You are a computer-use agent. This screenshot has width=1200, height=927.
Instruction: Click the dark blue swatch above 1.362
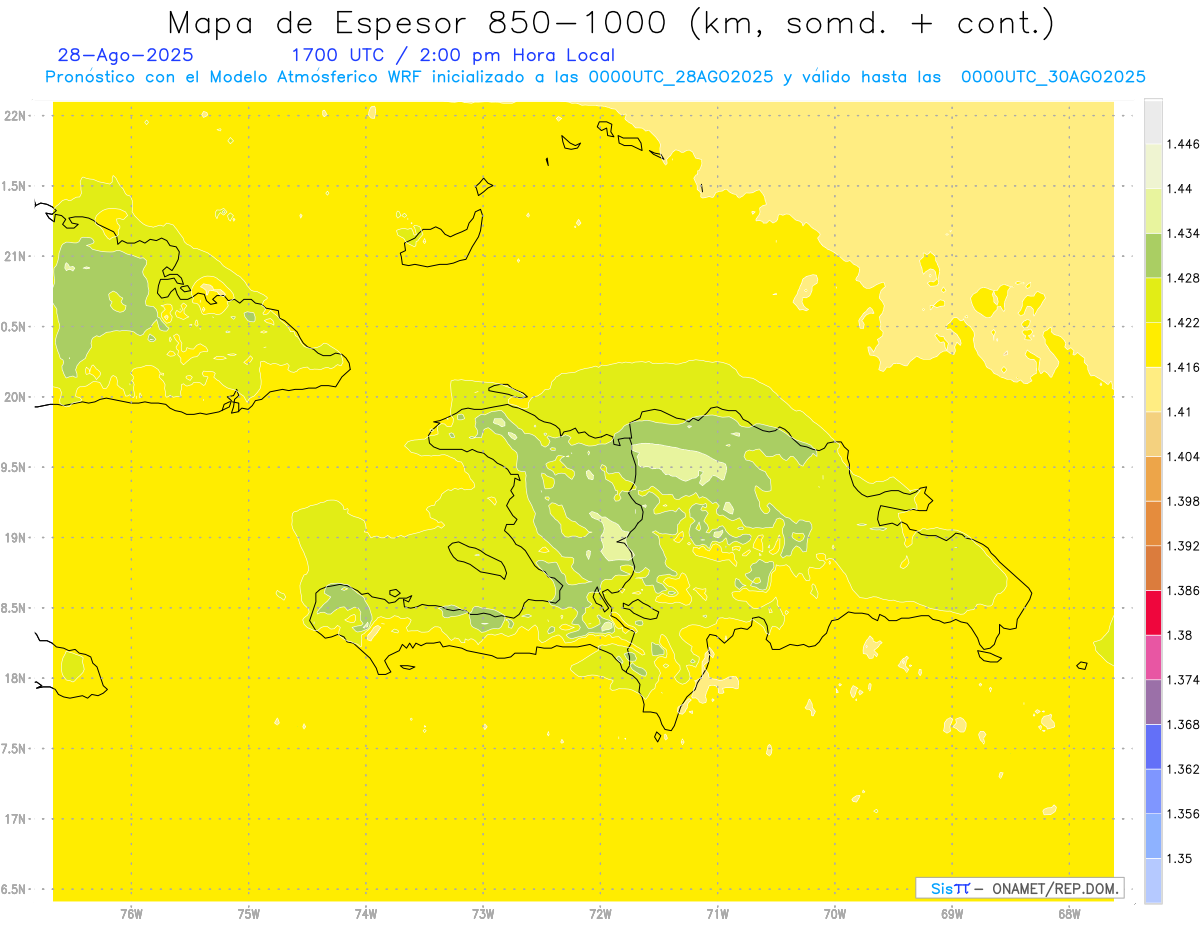pos(1153,746)
